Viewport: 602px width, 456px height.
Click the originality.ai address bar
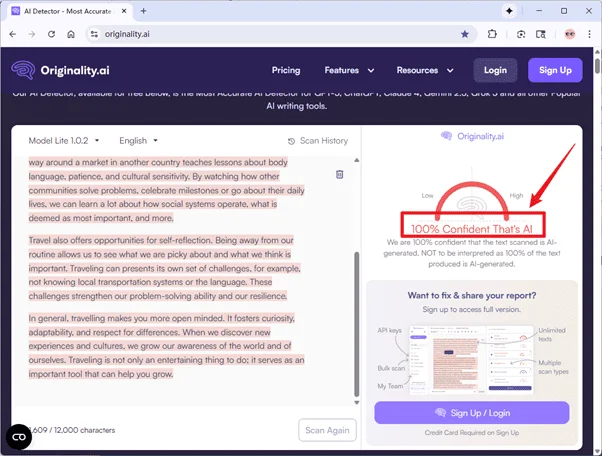[x=270, y=33]
